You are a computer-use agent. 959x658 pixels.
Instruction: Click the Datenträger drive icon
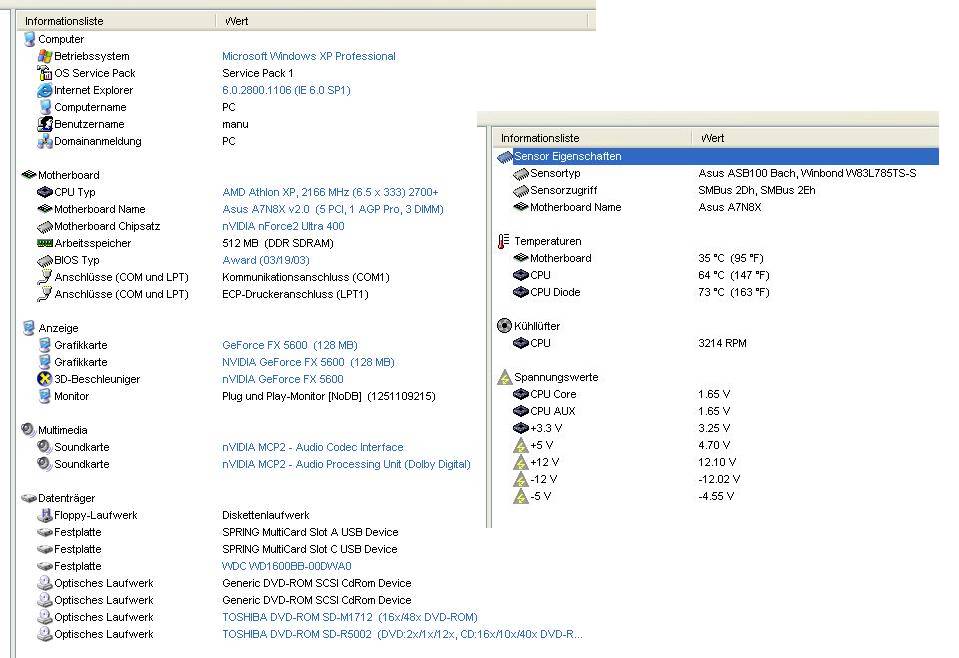click(x=29, y=498)
